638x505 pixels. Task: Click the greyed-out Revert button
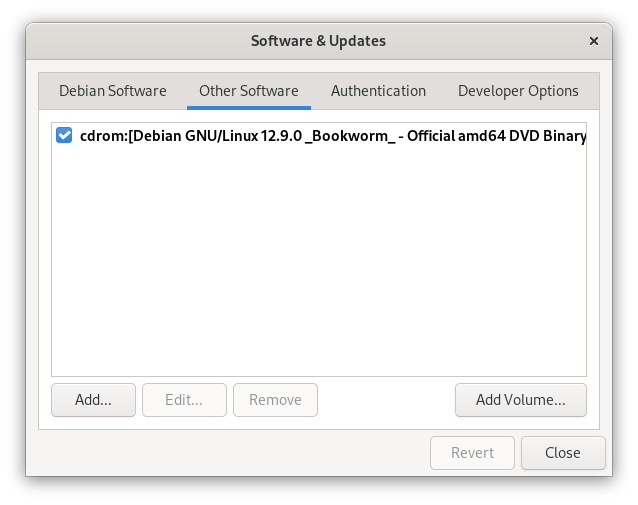pyautogui.click(x=472, y=453)
